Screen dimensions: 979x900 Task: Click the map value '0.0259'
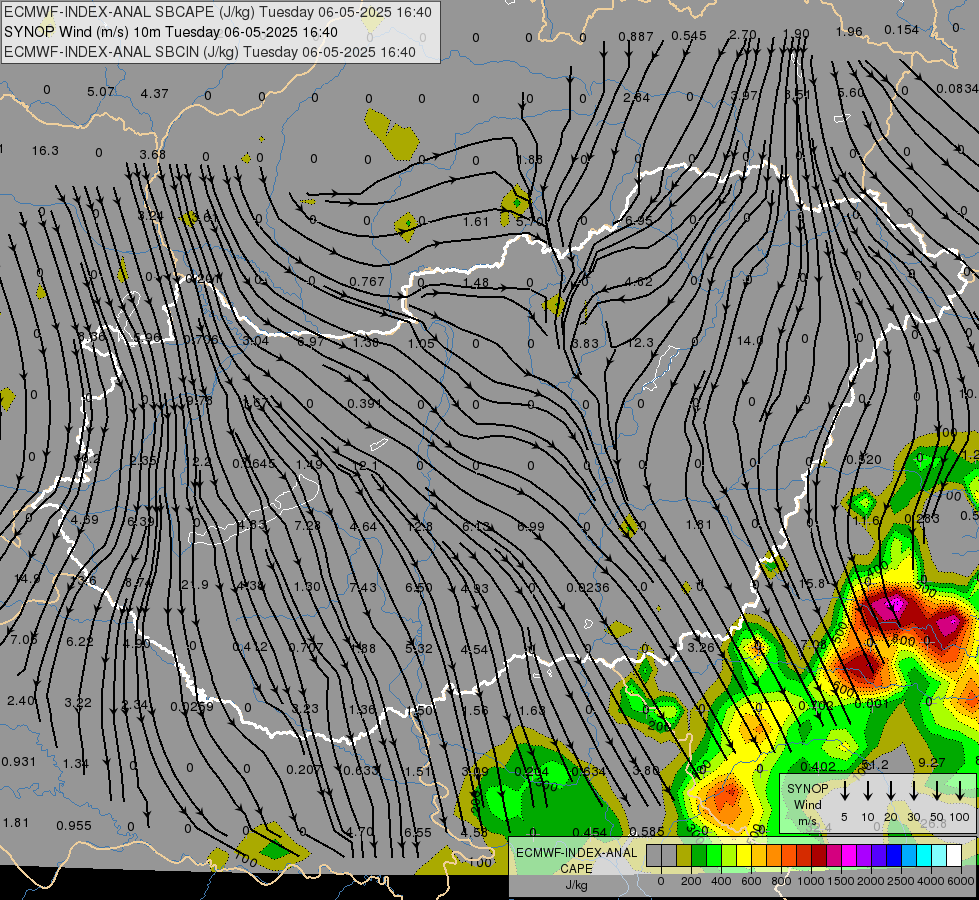point(192,706)
